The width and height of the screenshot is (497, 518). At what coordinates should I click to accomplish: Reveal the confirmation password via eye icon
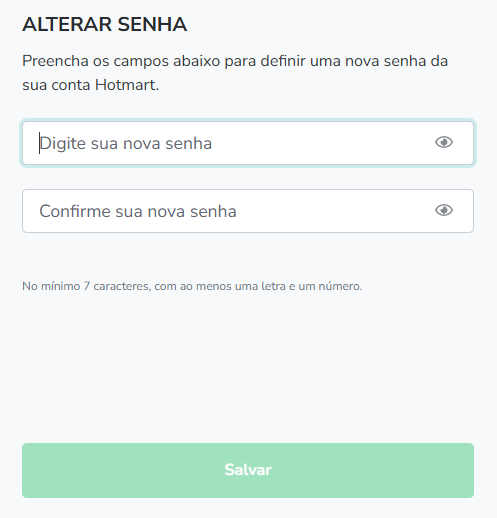click(444, 210)
